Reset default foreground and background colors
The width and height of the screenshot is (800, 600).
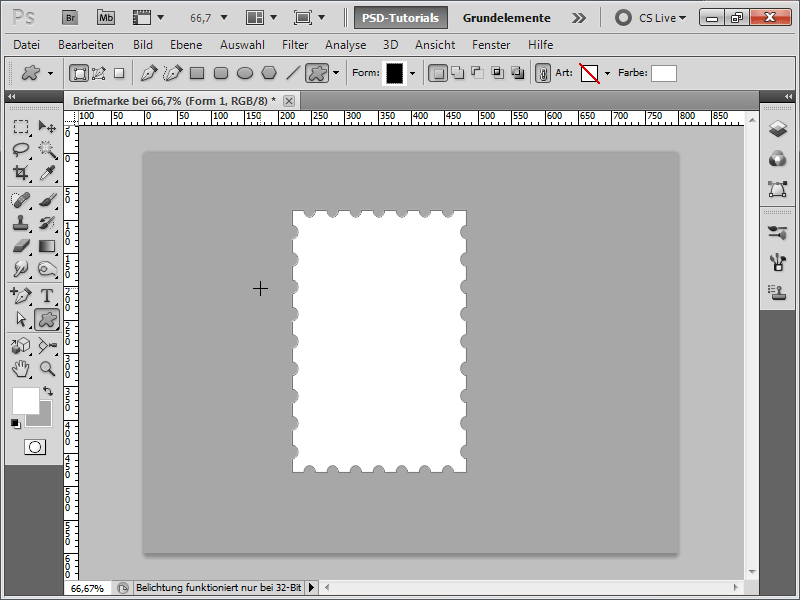click(16, 423)
